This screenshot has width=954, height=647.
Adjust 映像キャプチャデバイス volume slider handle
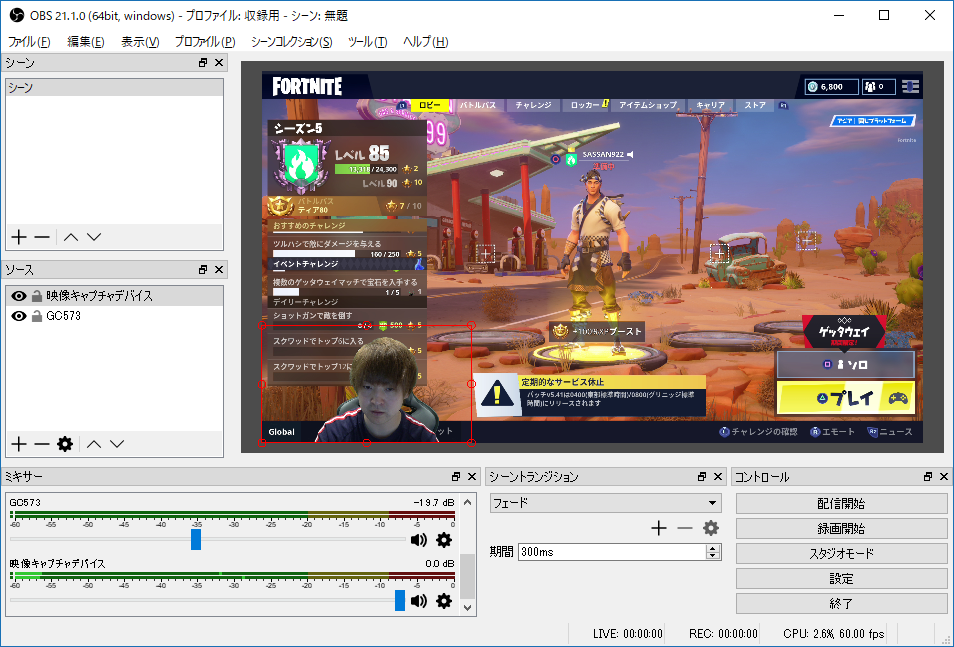point(400,600)
